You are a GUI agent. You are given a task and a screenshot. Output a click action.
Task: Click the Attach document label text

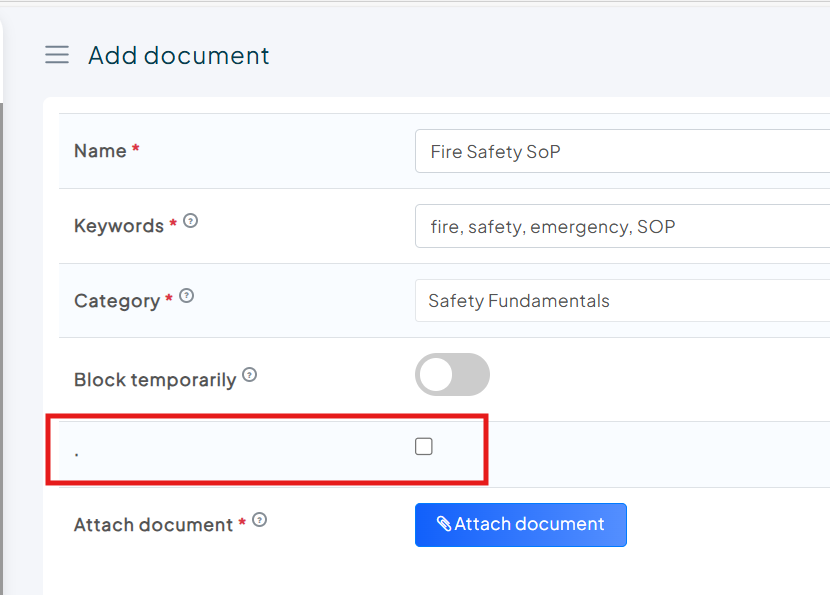point(153,525)
